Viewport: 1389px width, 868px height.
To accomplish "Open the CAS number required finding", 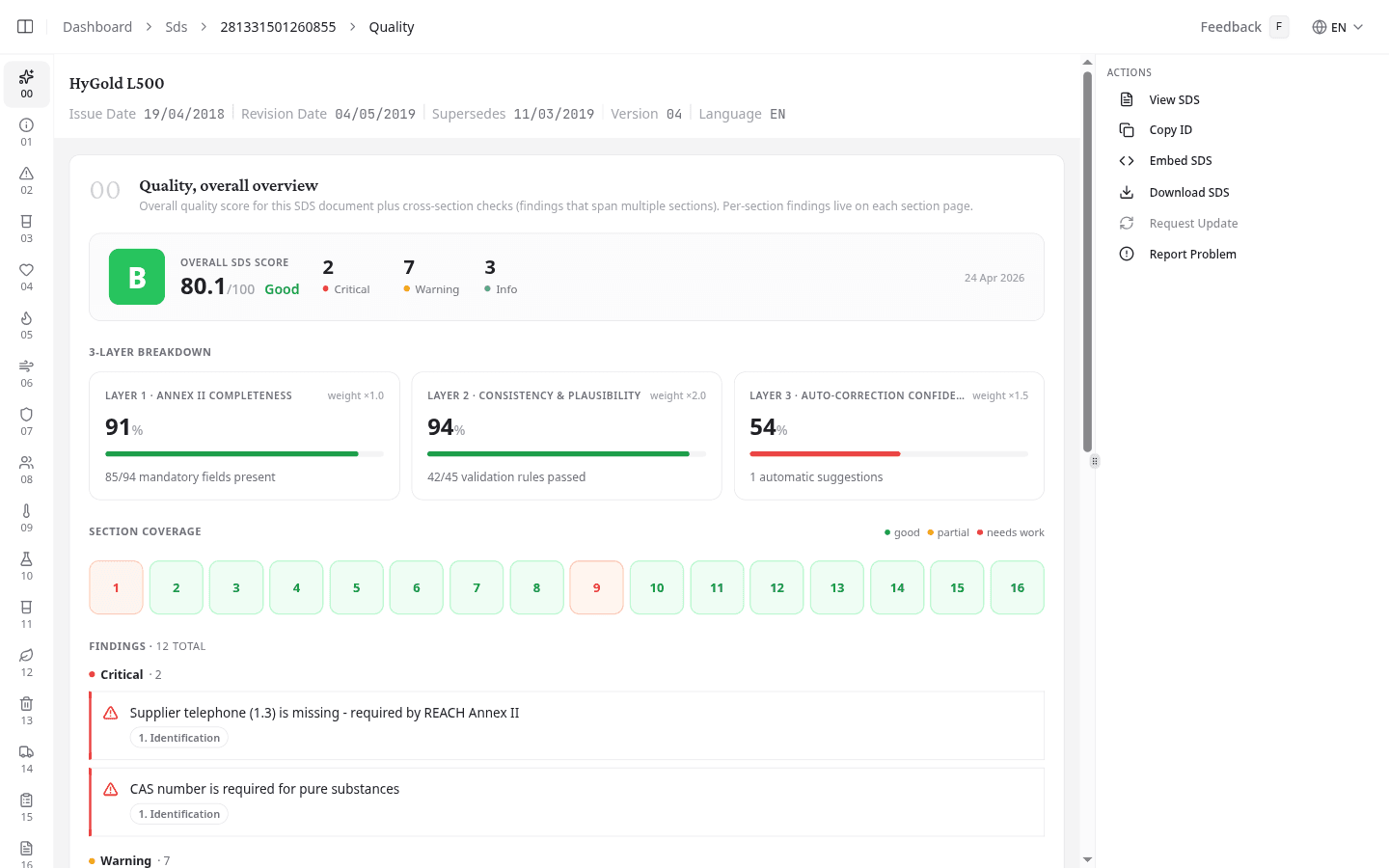I will [566, 801].
